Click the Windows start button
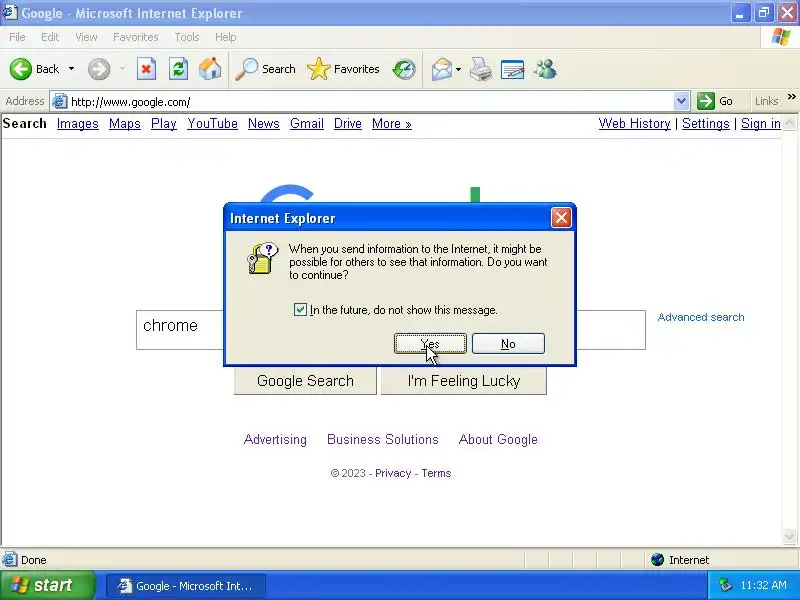 pos(48,585)
